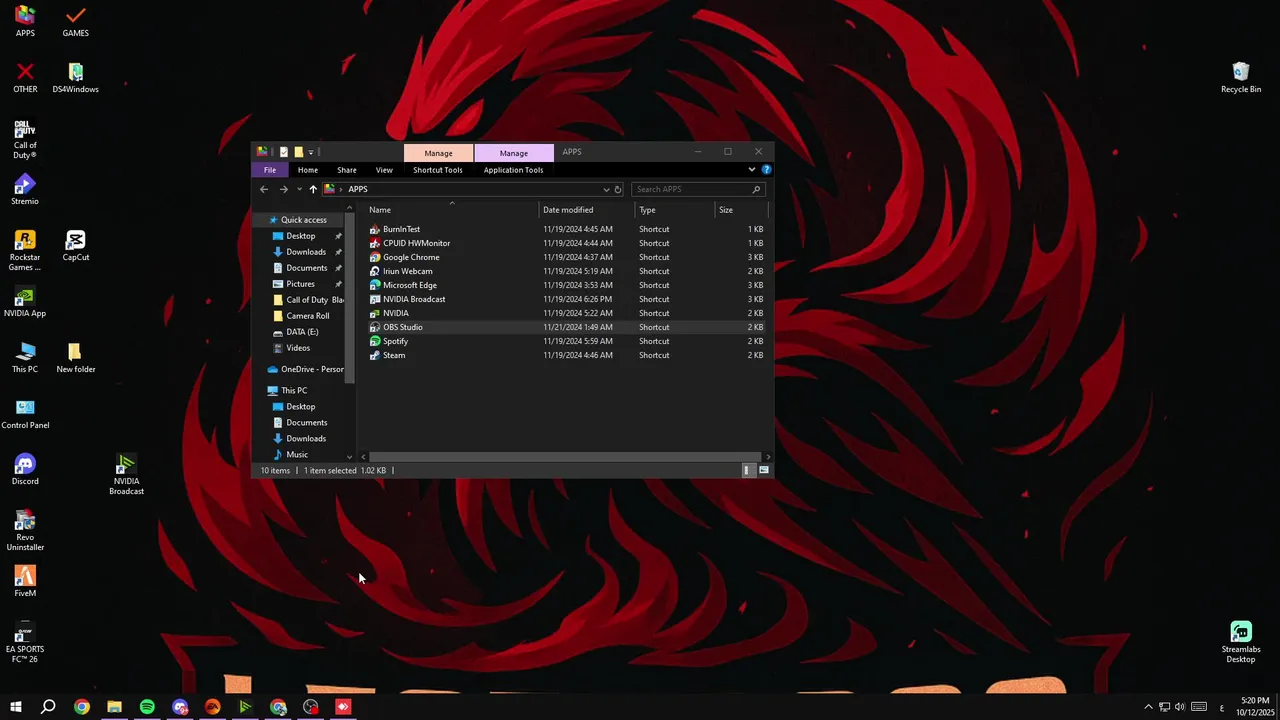1280x720 pixels.
Task: Open the taskbar search magnifier
Action: pyautogui.click(x=48, y=707)
